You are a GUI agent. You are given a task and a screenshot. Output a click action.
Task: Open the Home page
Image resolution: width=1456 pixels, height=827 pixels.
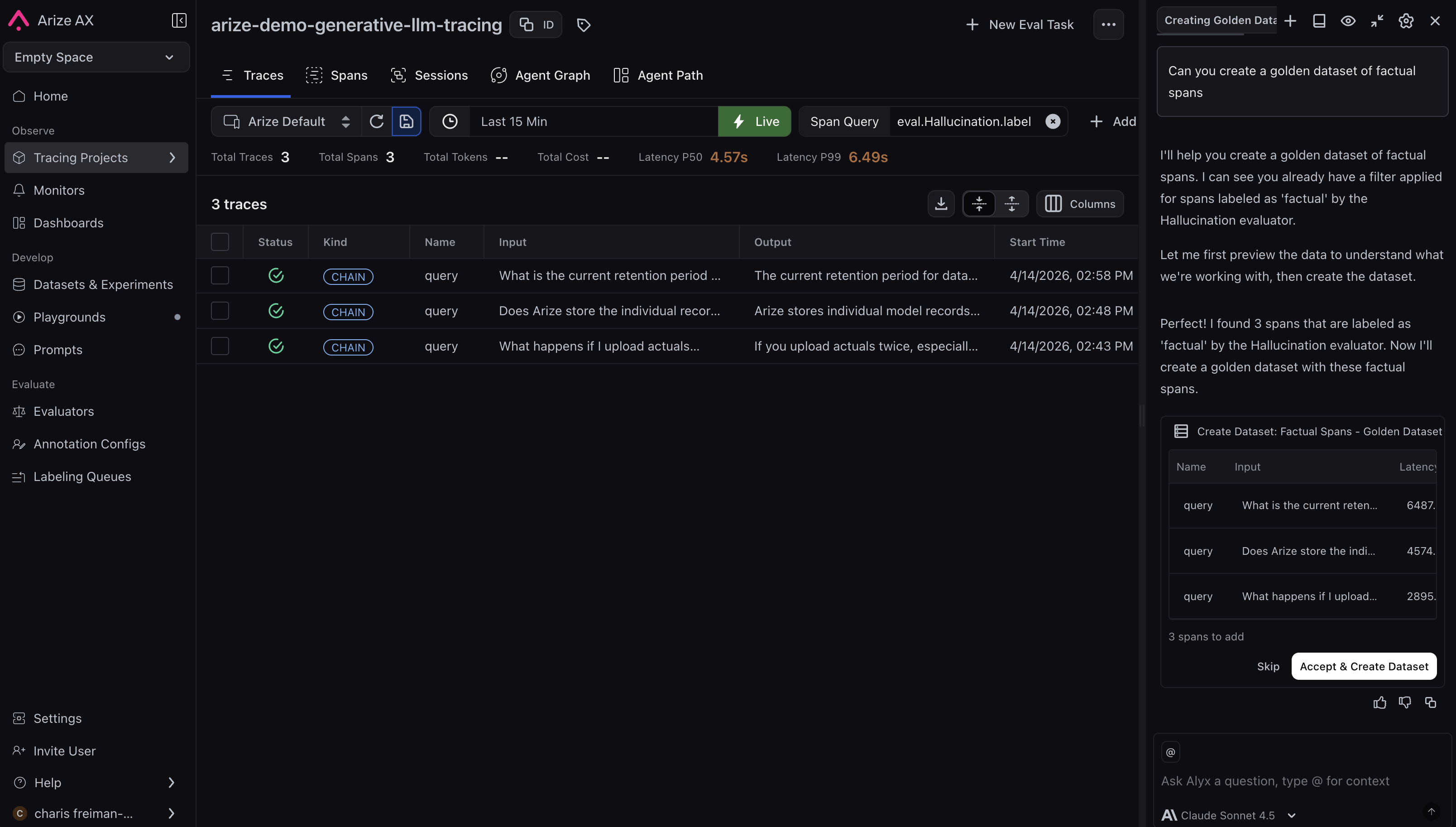point(96,96)
